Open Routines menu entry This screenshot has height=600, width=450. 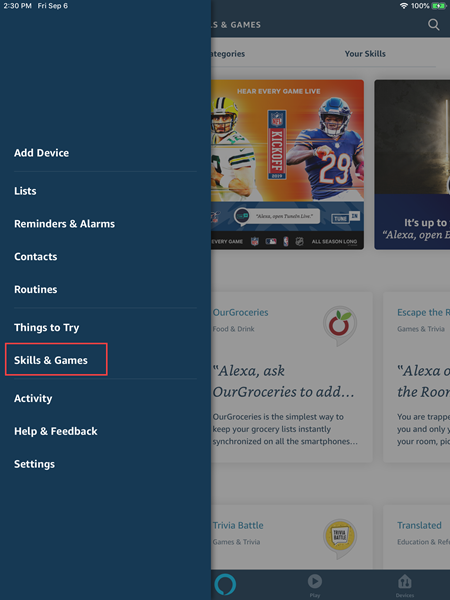36,289
